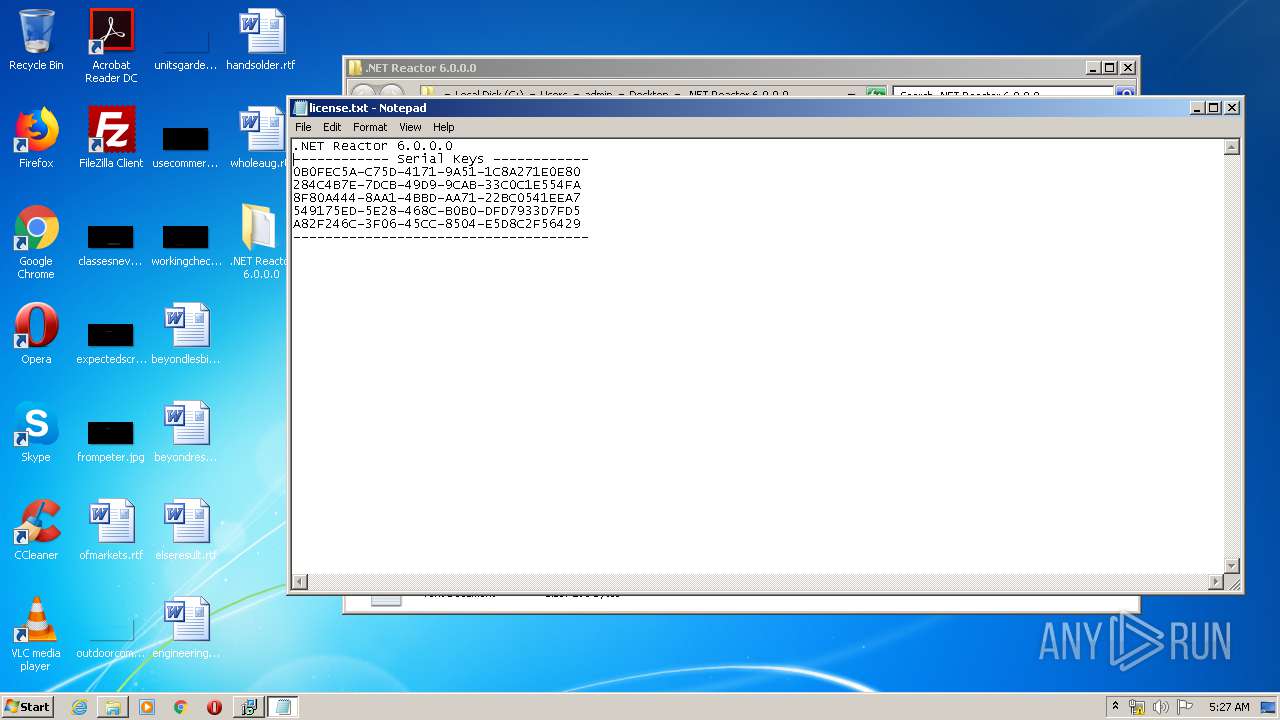Maximize the .NET Reactor Explorer window
1280x720 pixels.
(1110, 68)
